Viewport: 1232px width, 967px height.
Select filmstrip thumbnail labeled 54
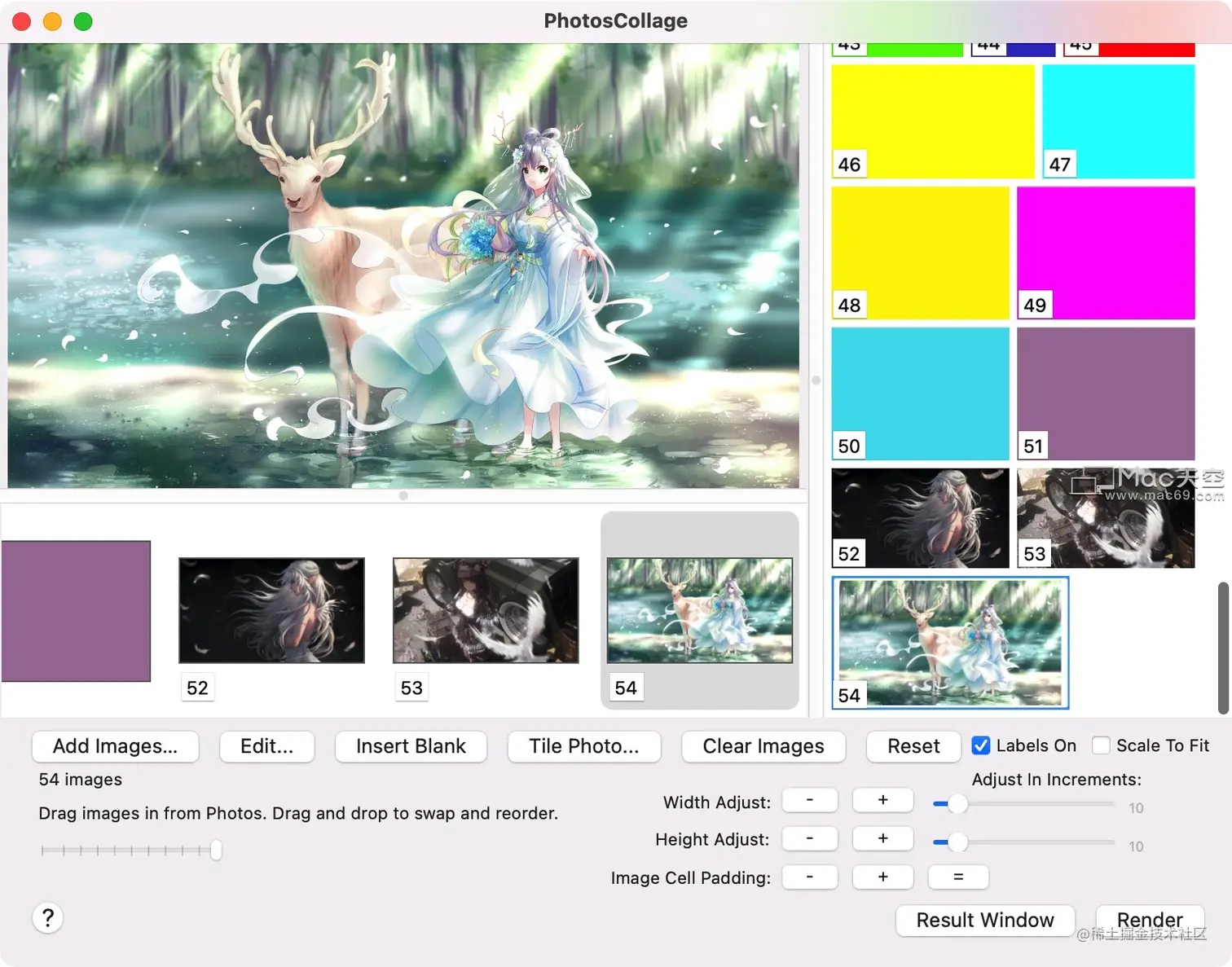[700, 610]
